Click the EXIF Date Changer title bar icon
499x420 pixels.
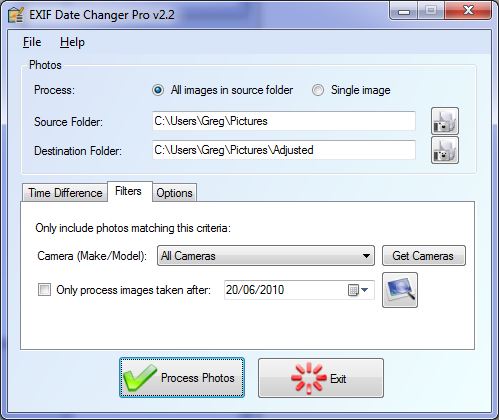pos(16,15)
